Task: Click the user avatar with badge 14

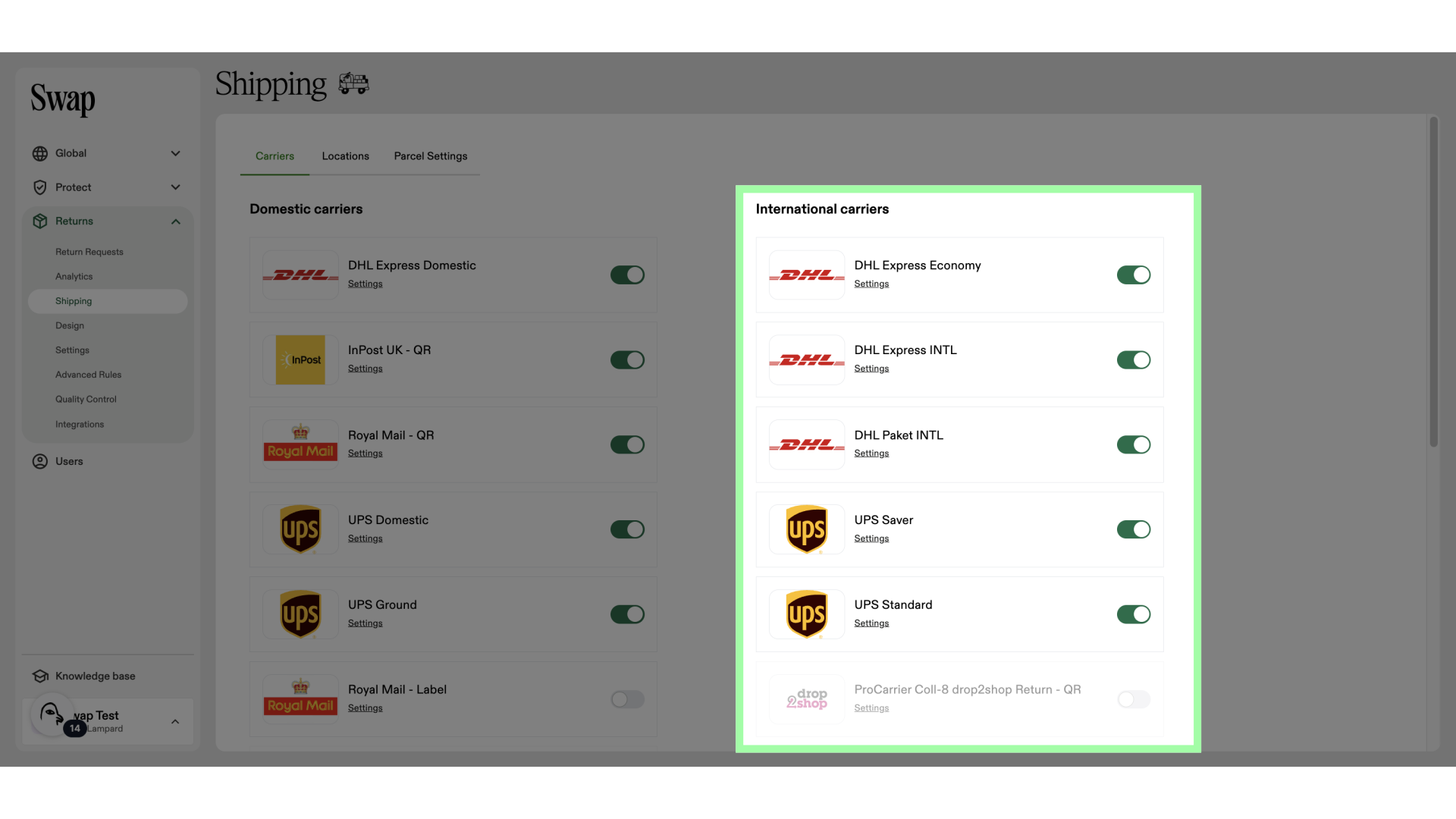Action: point(52,715)
